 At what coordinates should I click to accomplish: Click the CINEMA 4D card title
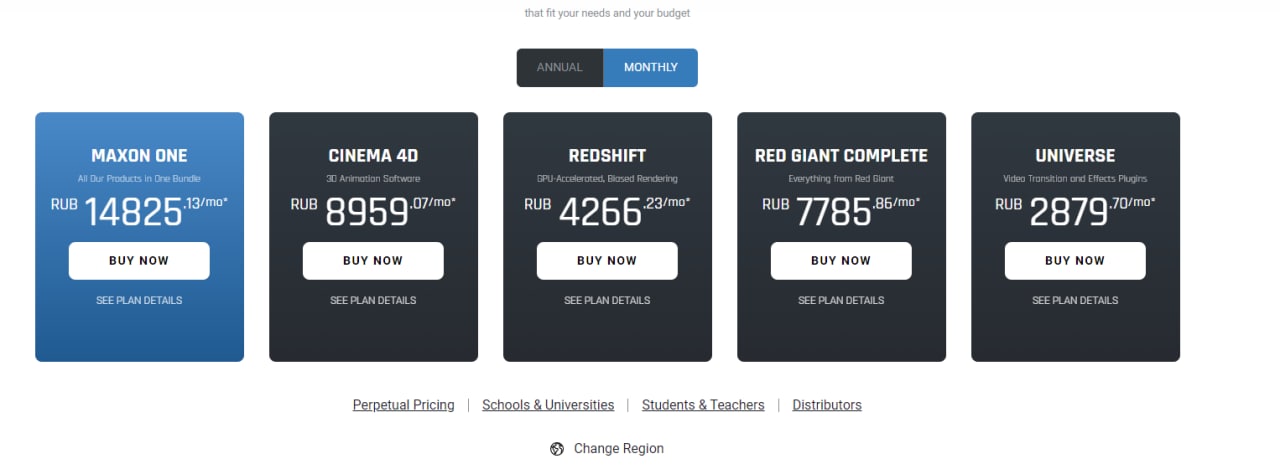pyautogui.click(x=373, y=156)
